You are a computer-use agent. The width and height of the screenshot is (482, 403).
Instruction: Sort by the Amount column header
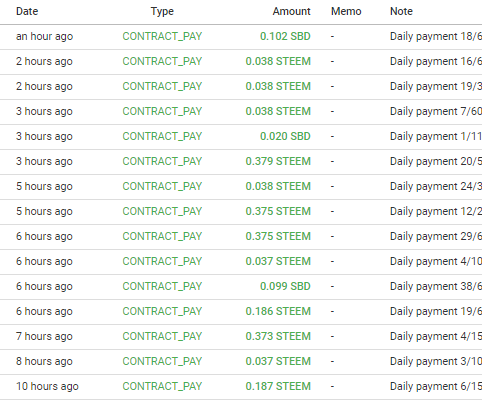click(292, 11)
